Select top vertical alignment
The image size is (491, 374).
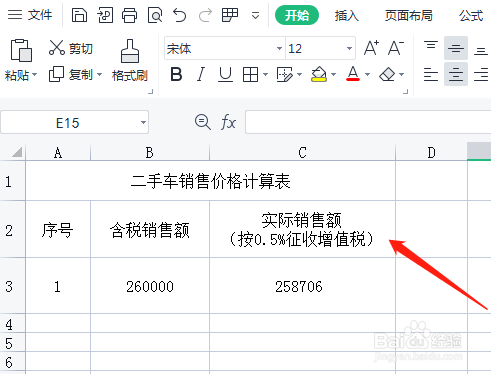(431, 46)
